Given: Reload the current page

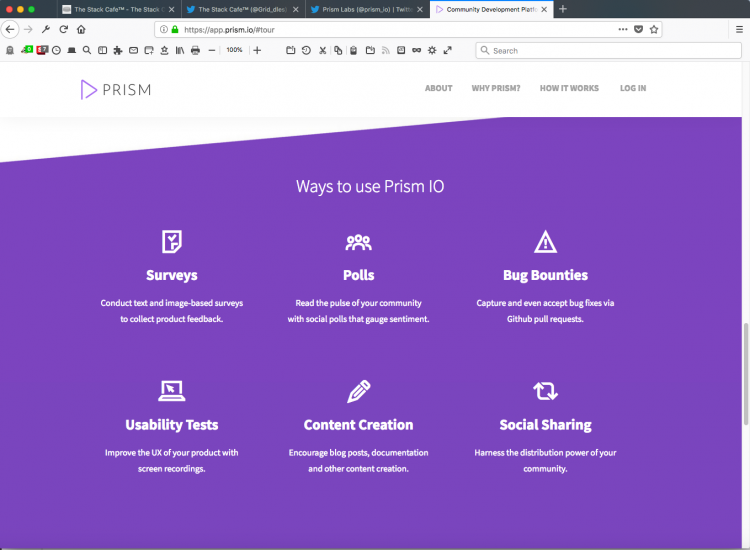Looking at the screenshot, I should pos(64,29).
